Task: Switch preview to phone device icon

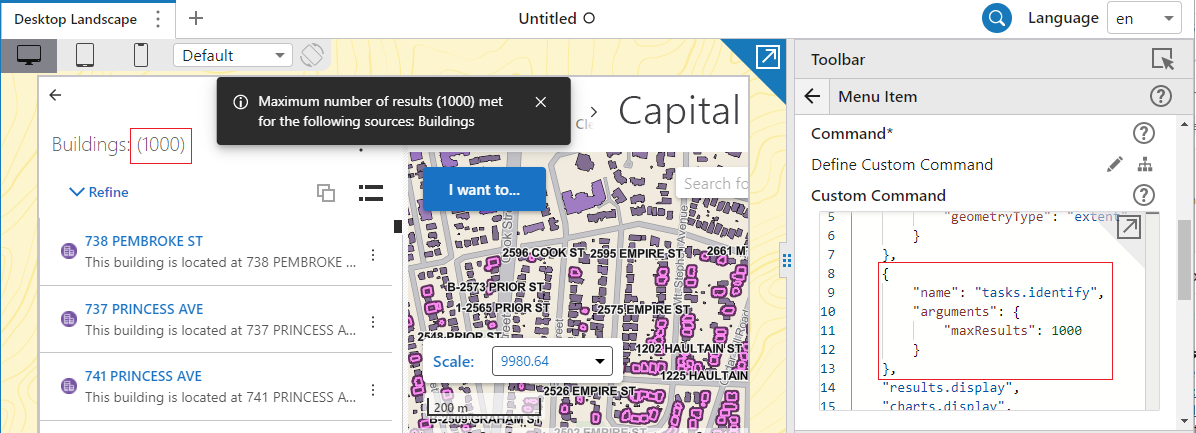Action: 141,56
